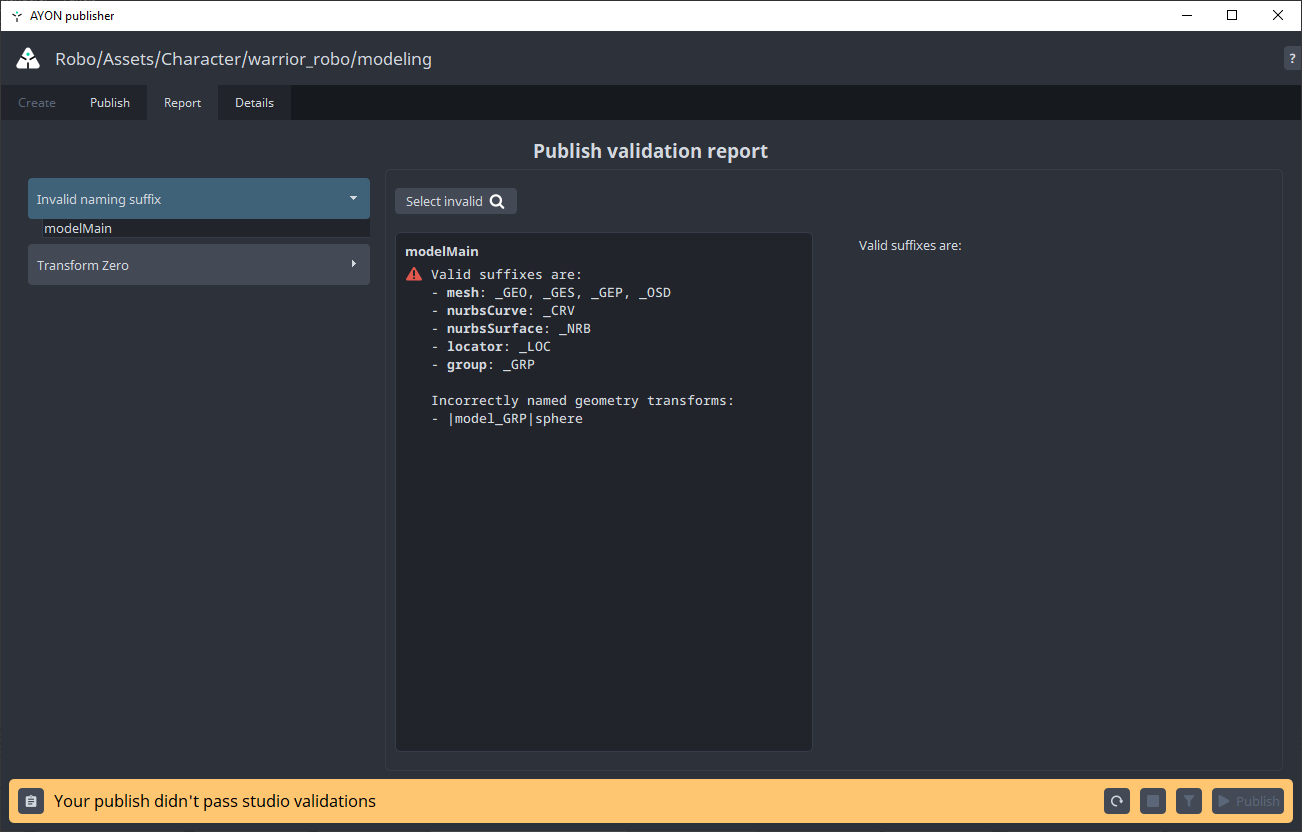Click the AYON publisher title bar icon
Image resolution: width=1302 pixels, height=832 pixels.
pos(16,15)
